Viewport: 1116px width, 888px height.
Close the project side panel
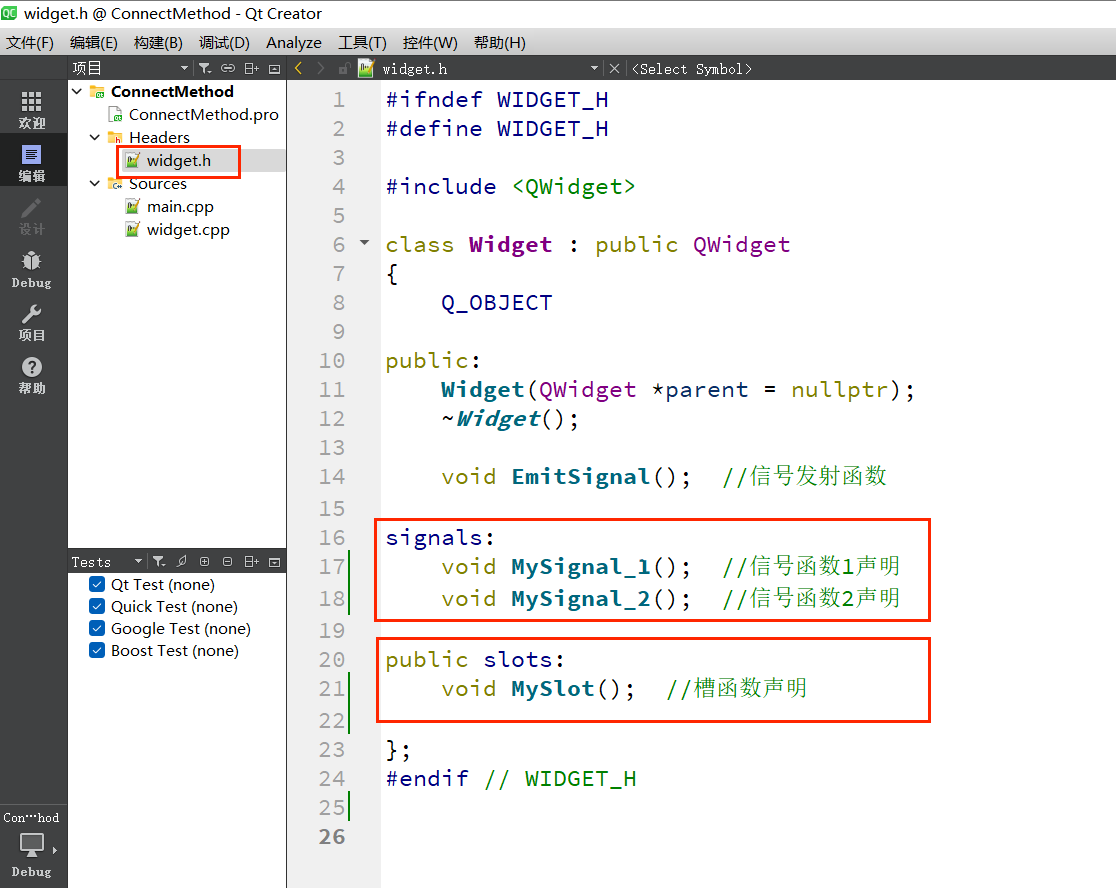pos(275,68)
